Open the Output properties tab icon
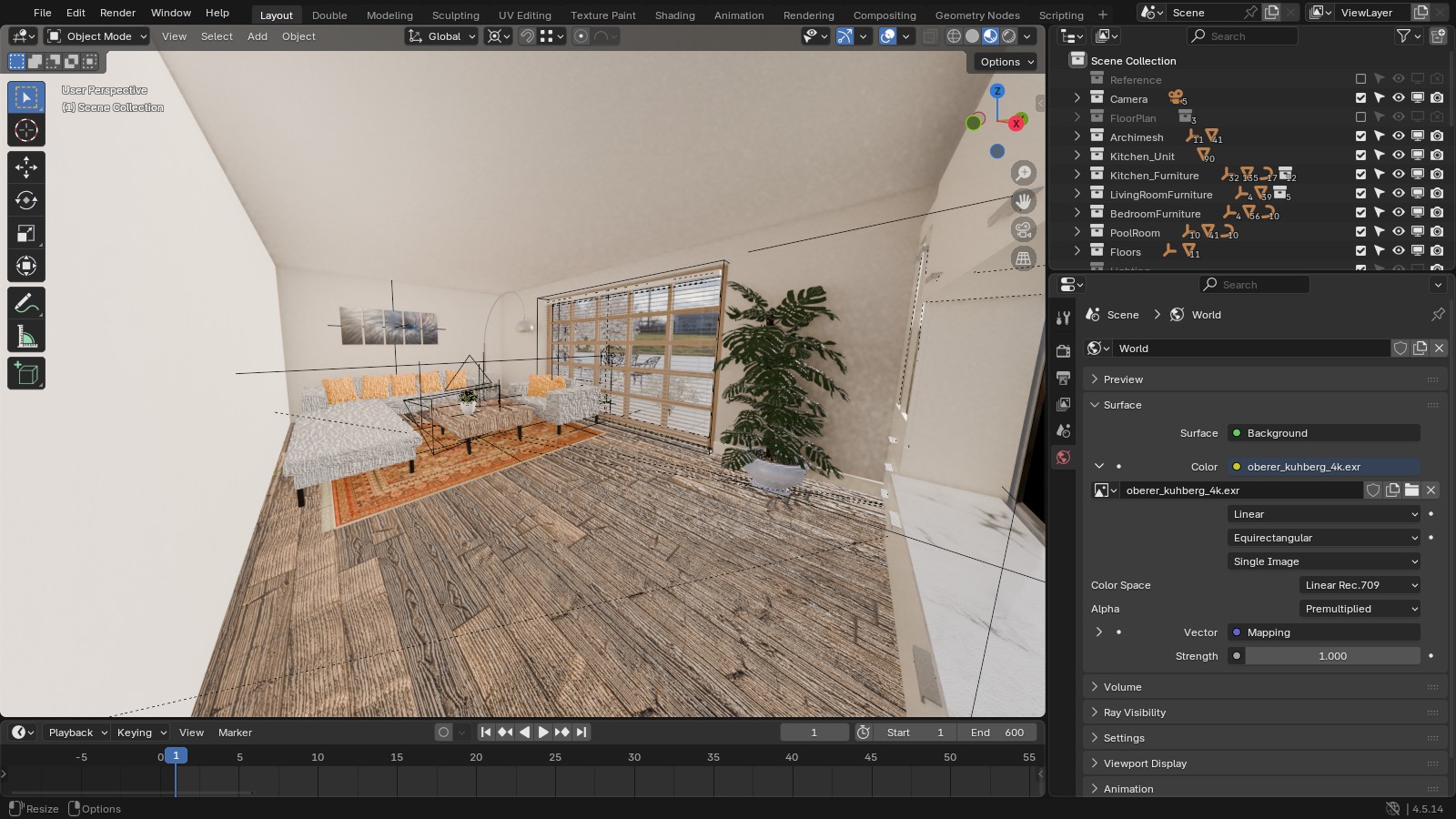This screenshot has width=1456, height=819. pyautogui.click(x=1063, y=378)
